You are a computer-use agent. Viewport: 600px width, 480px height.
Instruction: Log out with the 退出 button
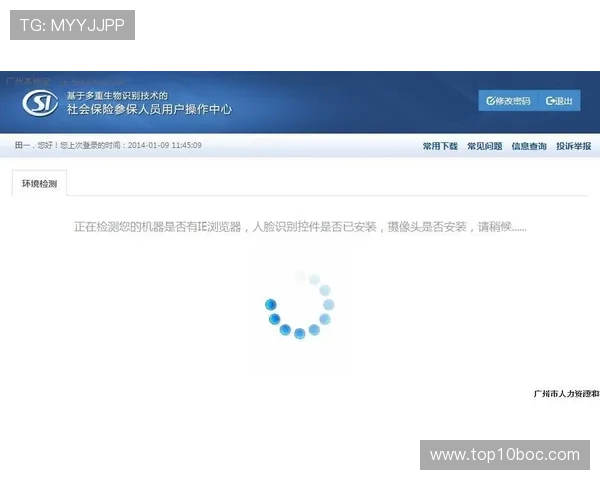559,101
